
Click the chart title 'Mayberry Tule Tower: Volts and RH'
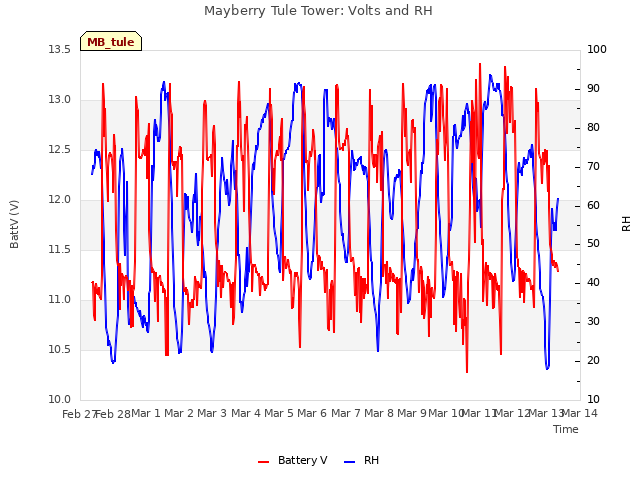click(x=318, y=11)
